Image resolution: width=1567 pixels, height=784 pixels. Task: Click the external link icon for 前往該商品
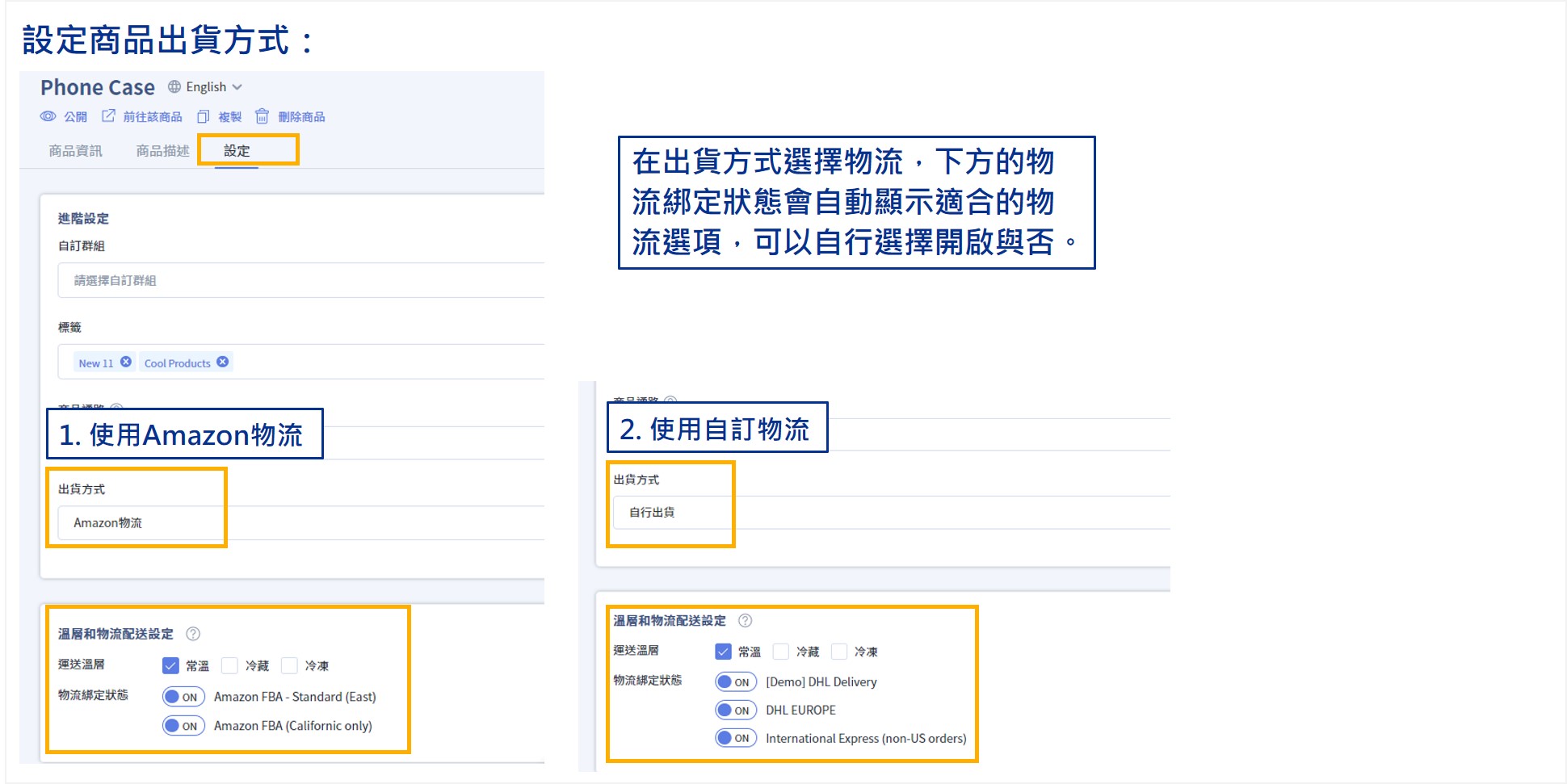[x=108, y=116]
